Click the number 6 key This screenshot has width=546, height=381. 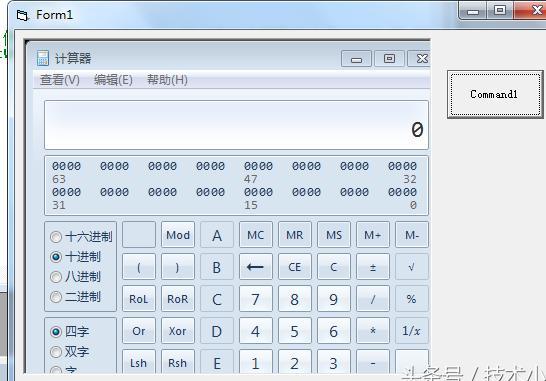(x=334, y=331)
